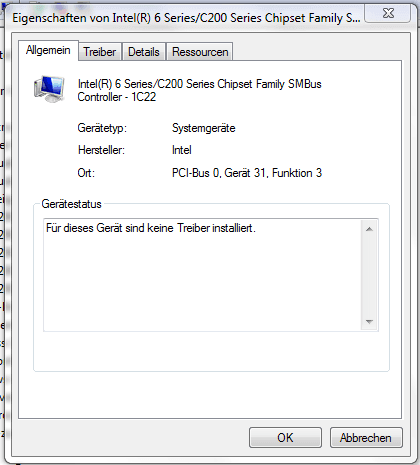This screenshot has width=420, height=465.
Task: Go to the Allgemein tab
Action: (48, 50)
